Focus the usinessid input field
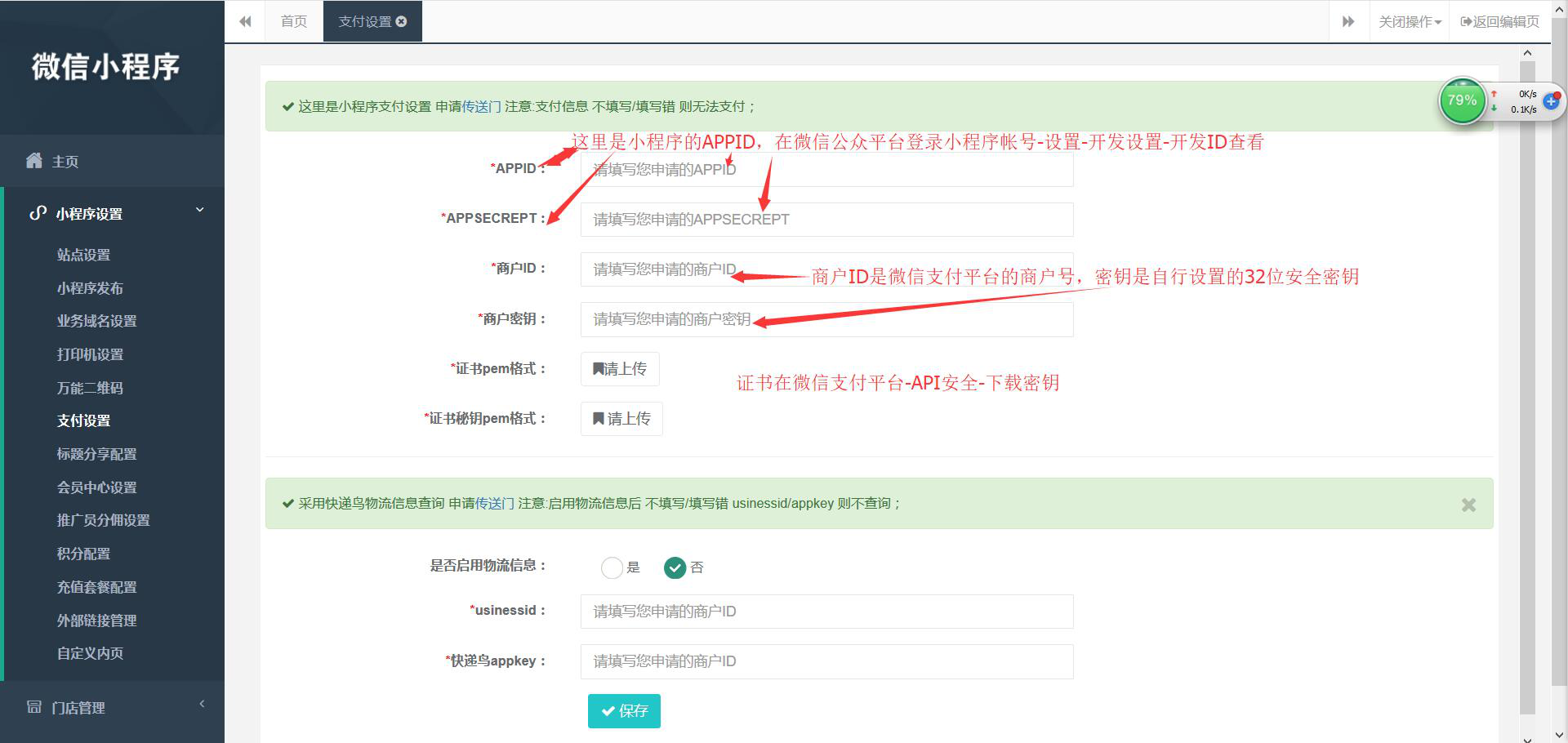Screen dimensions: 1568x743 826,612
